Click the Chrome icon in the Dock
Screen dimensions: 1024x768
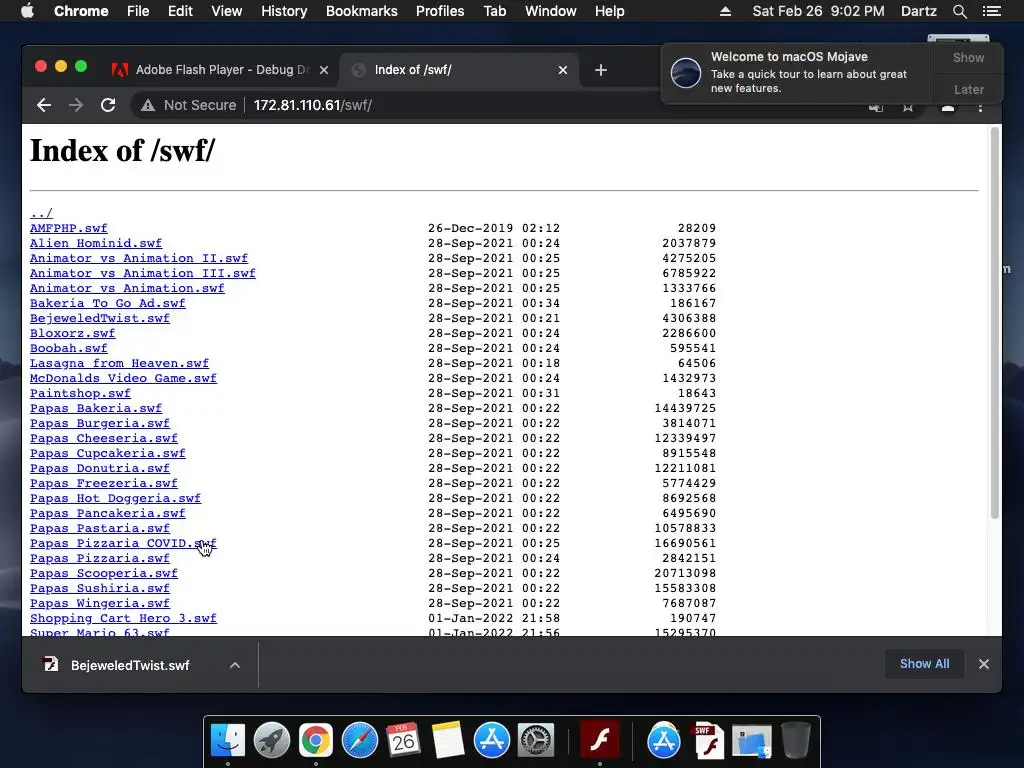[x=316, y=740]
